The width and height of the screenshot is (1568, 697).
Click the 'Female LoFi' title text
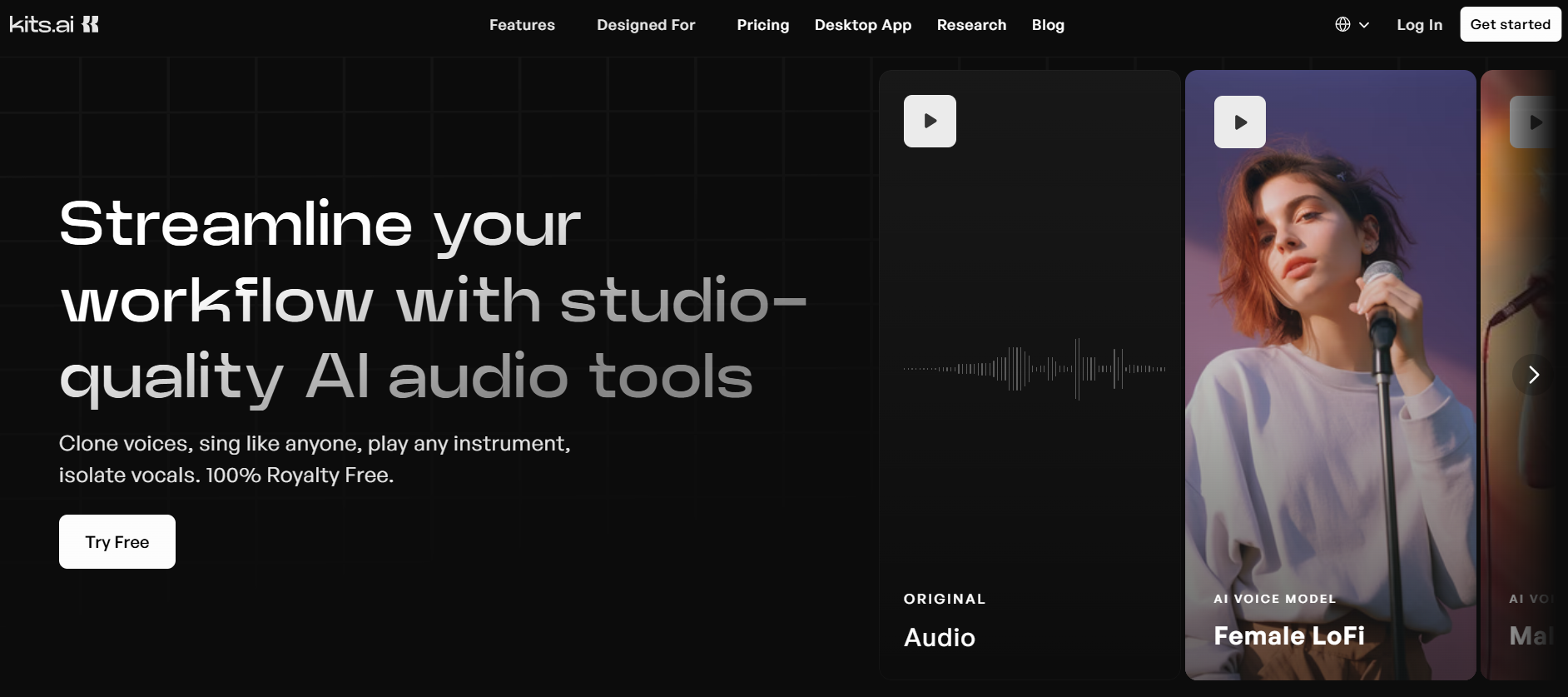[x=1289, y=635]
